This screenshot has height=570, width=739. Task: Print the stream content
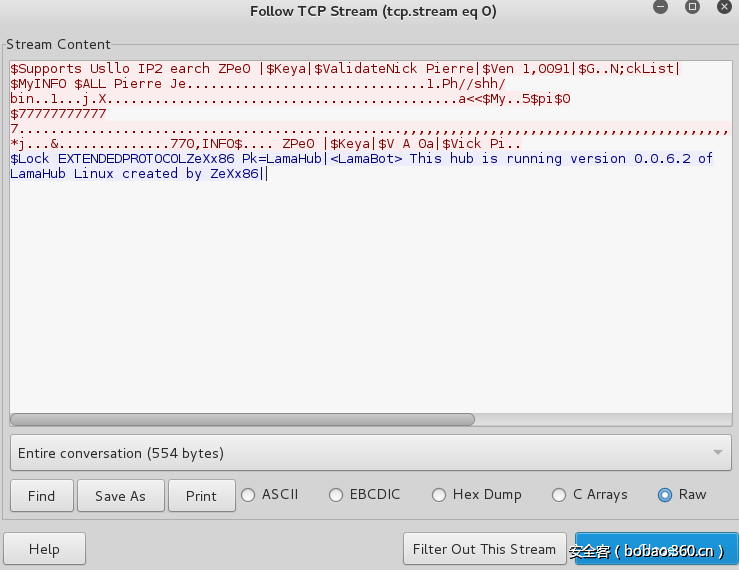pyautogui.click(x=201, y=496)
